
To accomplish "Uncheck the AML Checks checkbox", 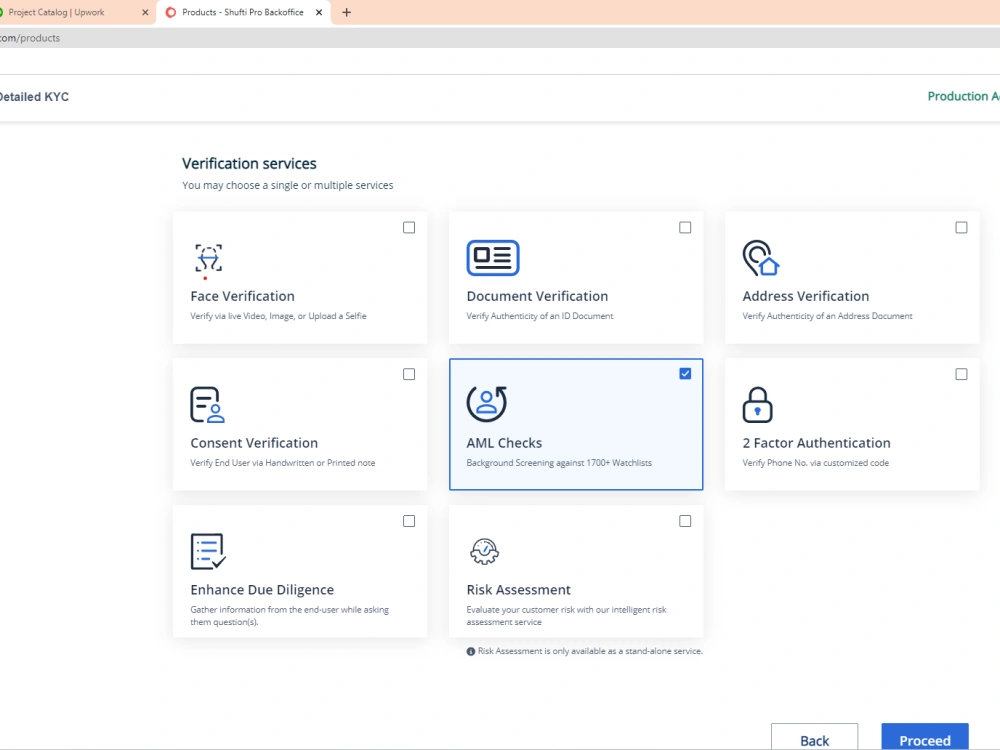I will [x=685, y=373].
